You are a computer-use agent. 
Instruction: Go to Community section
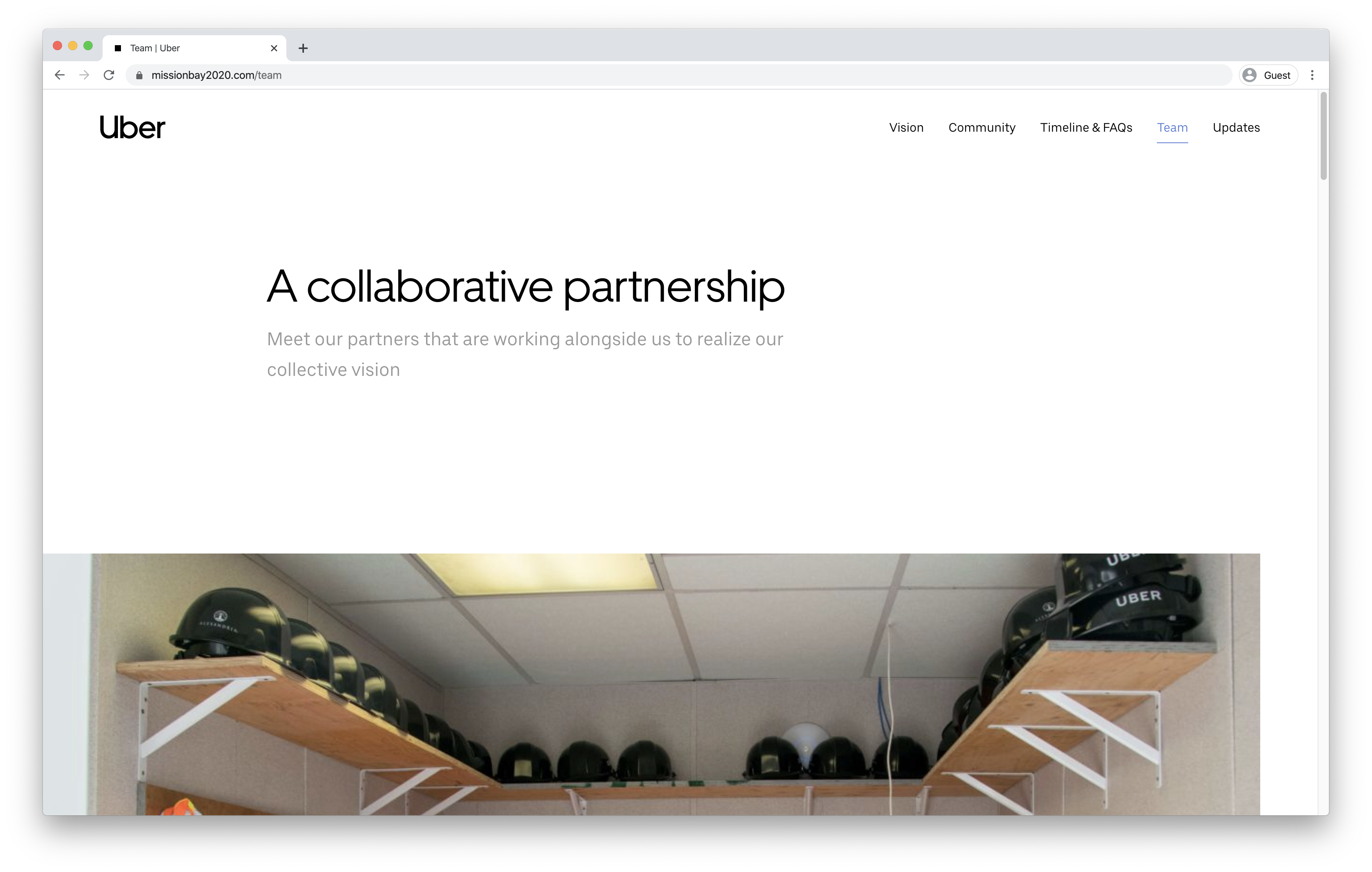tap(982, 127)
